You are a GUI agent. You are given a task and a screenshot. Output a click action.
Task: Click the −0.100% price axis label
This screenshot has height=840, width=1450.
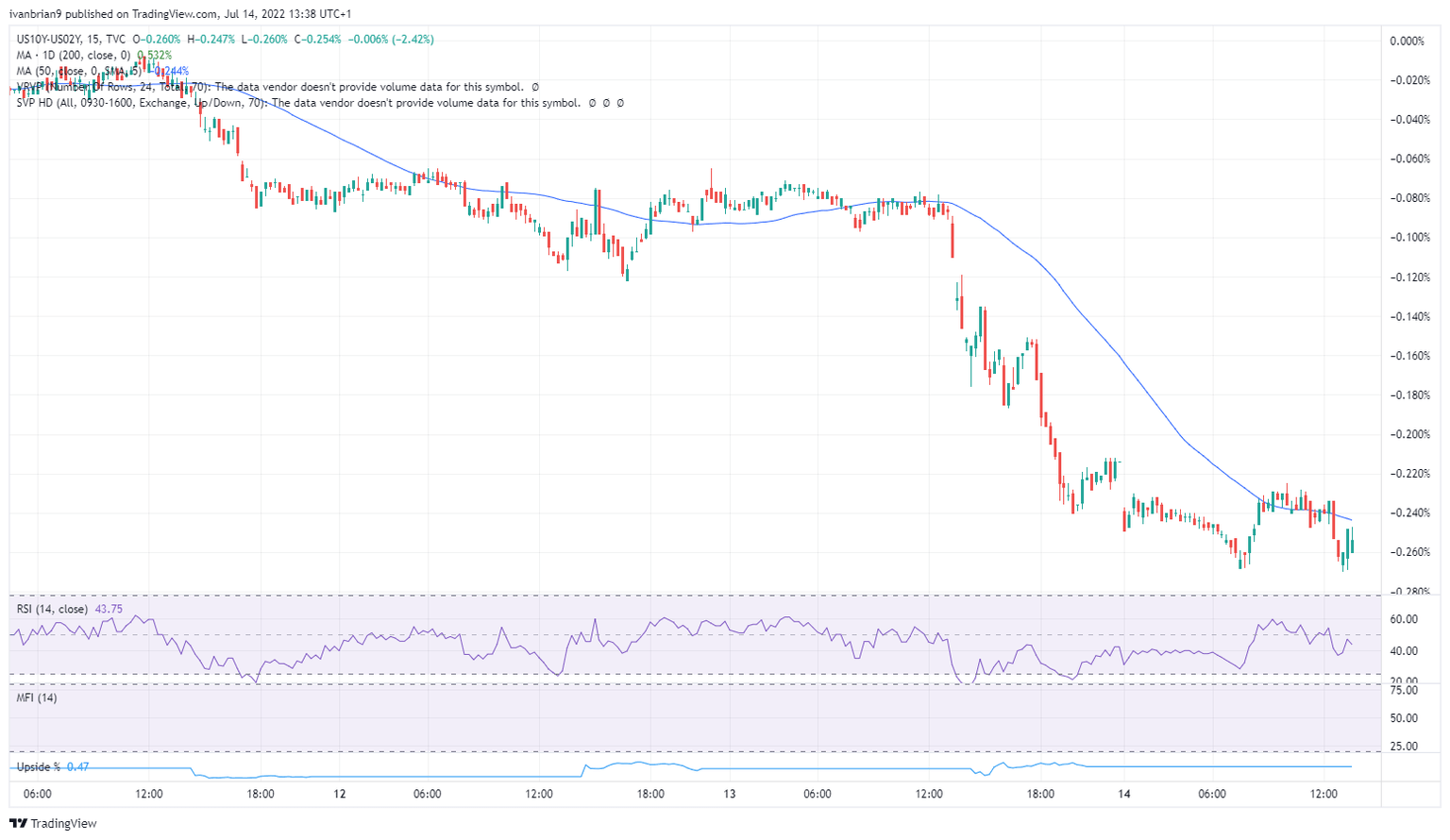click(x=1409, y=238)
